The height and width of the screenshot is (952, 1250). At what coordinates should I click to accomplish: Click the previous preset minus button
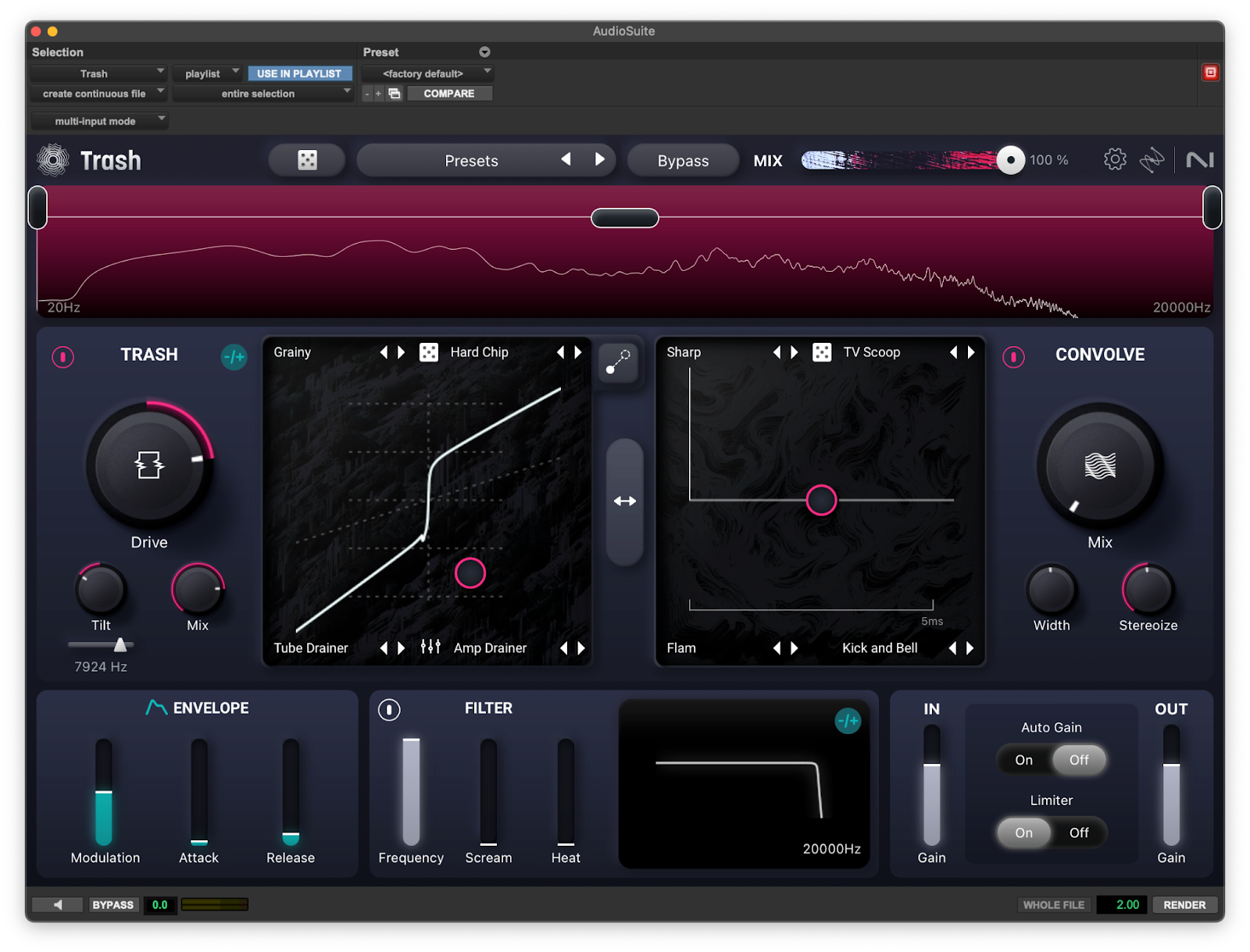(x=367, y=94)
